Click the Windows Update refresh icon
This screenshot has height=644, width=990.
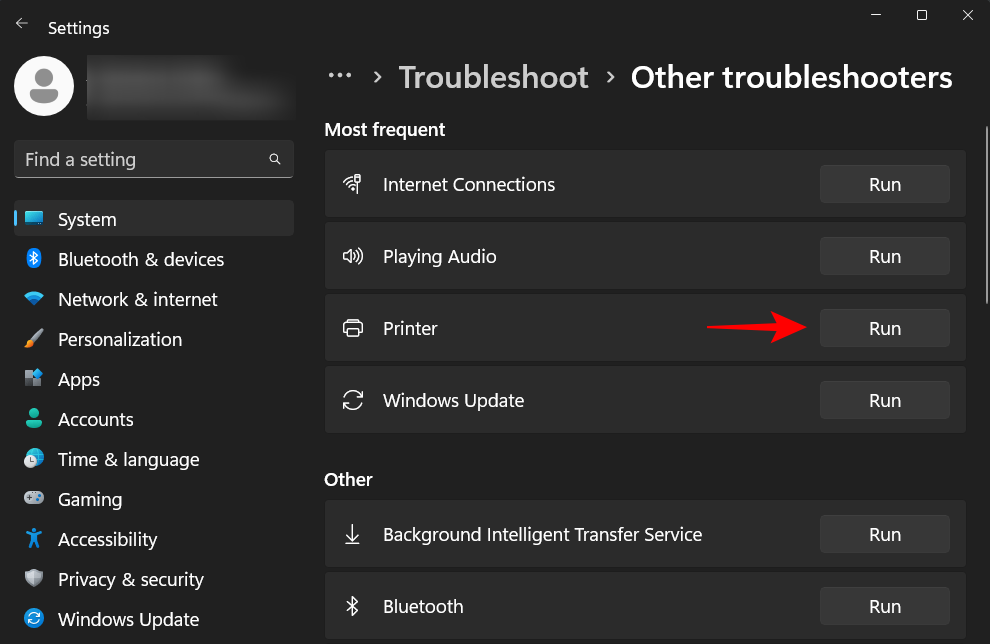(353, 400)
